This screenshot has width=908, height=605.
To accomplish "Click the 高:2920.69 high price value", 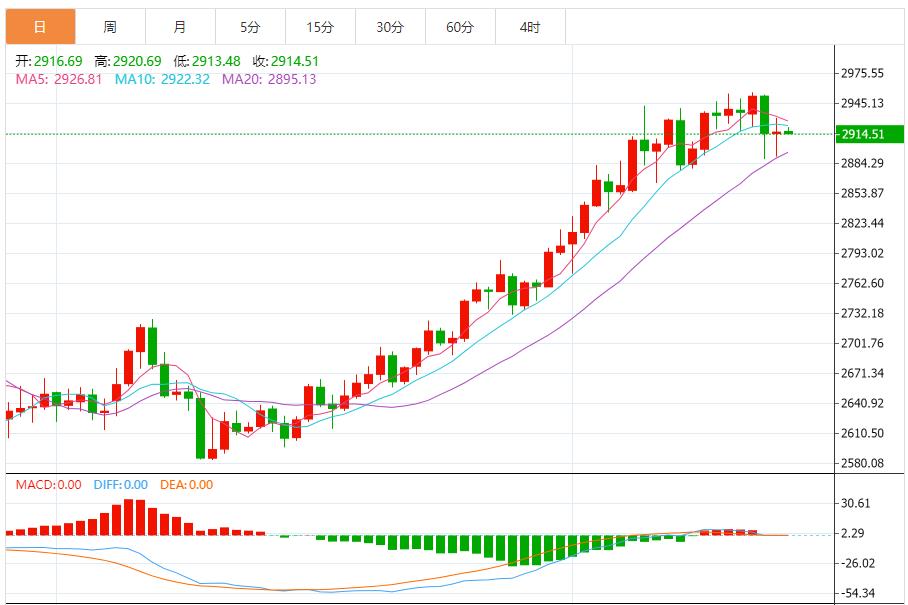I will pos(123,61).
